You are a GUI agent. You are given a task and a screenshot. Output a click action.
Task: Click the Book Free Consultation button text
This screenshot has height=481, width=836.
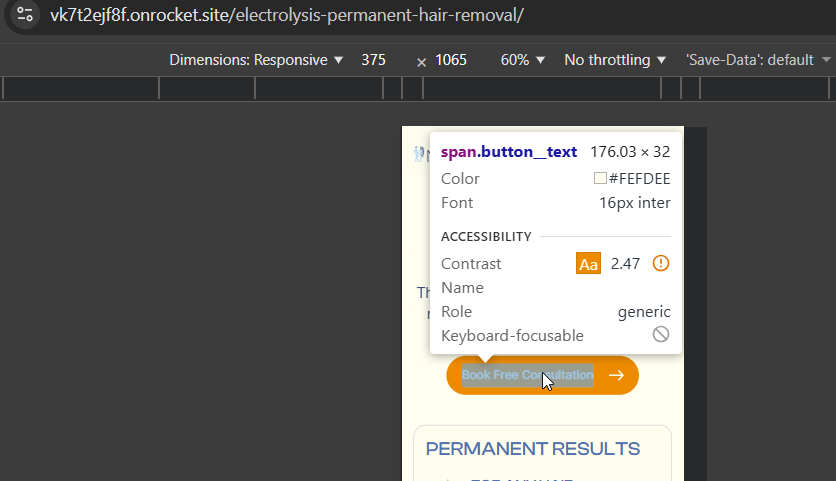[x=527, y=375]
